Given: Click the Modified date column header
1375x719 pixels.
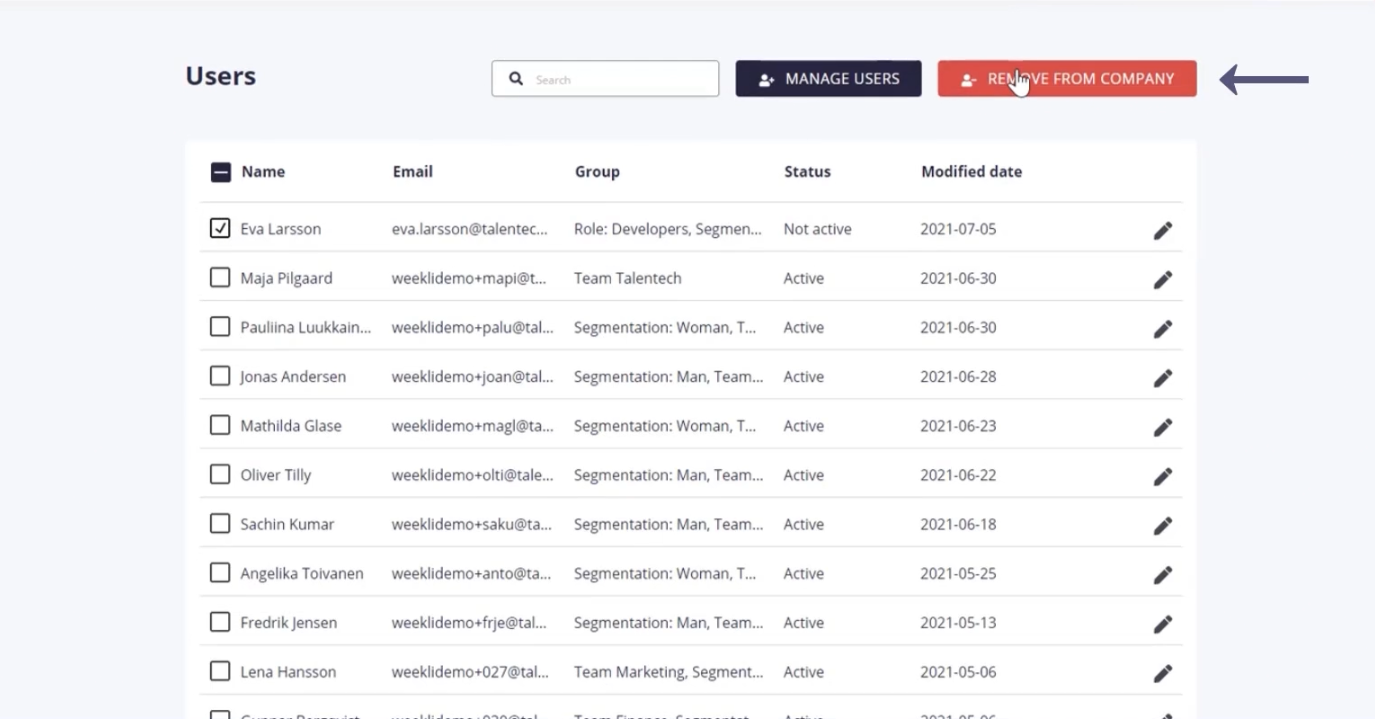Looking at the screenshot, I should coord(971,172).
